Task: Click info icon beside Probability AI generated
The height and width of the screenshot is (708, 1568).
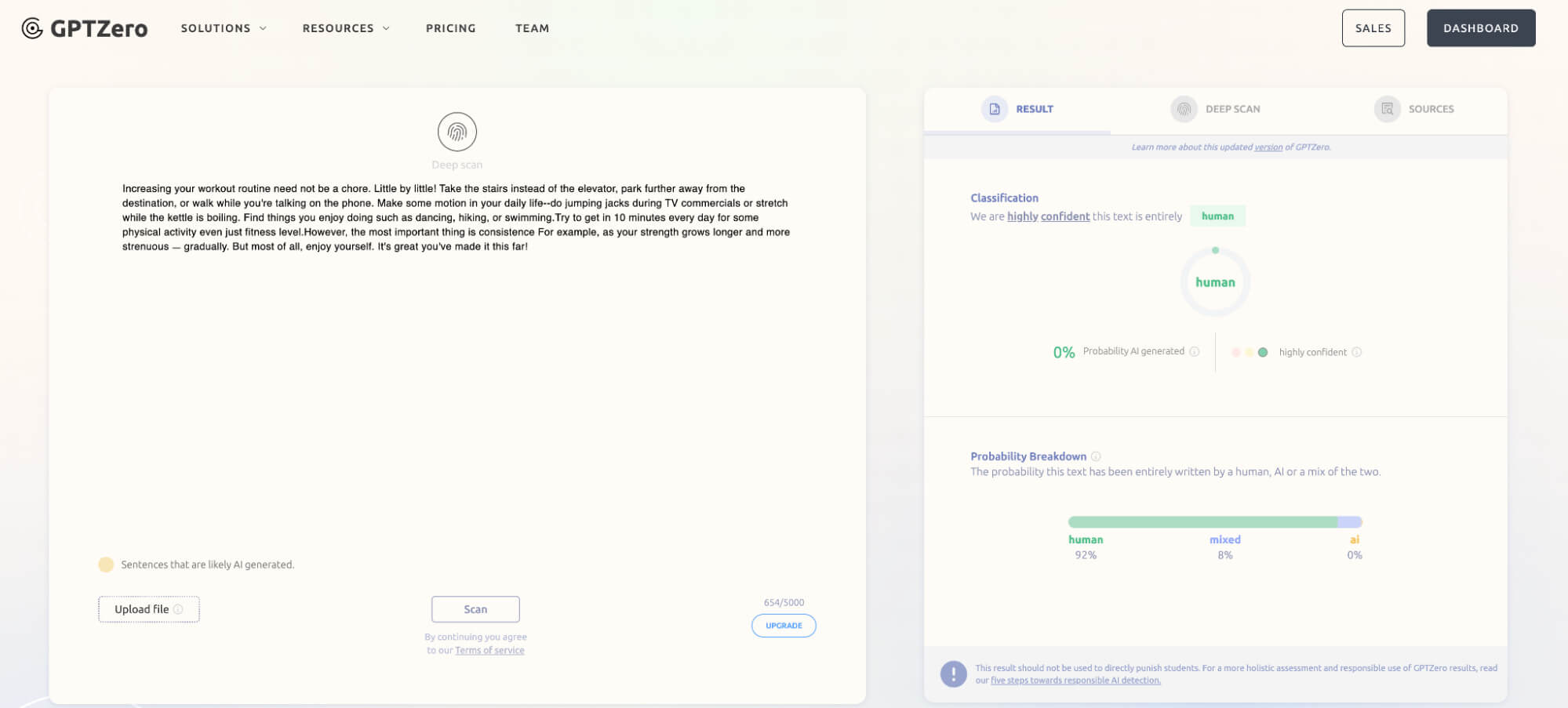Action: click(1195, 351)
